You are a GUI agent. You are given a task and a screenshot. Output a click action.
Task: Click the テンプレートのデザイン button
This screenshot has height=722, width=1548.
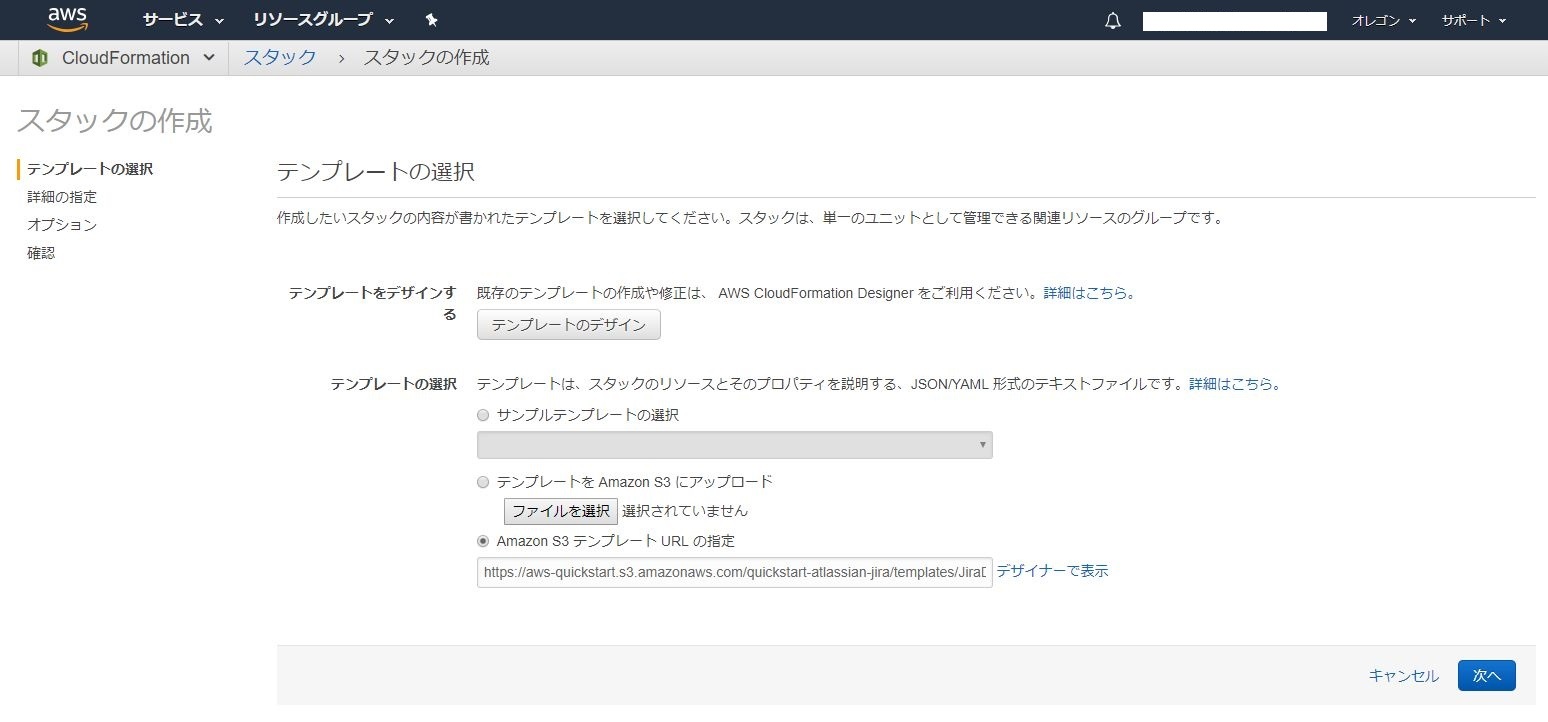(x=569, y=325)
